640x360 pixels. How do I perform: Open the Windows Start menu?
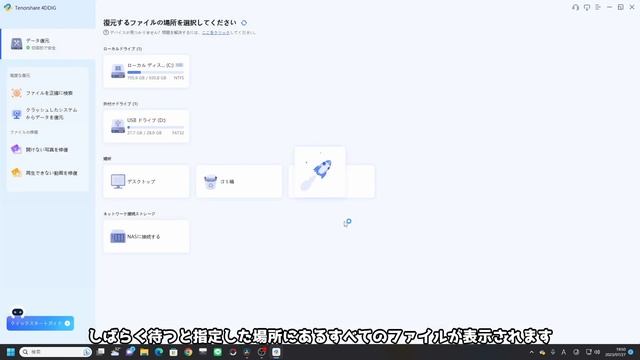point(11,352)
